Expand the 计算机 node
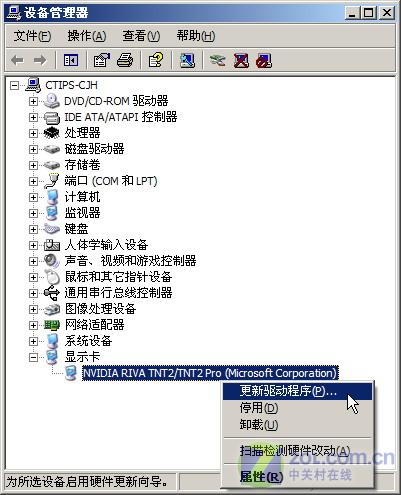 click(x=33, y=197)
